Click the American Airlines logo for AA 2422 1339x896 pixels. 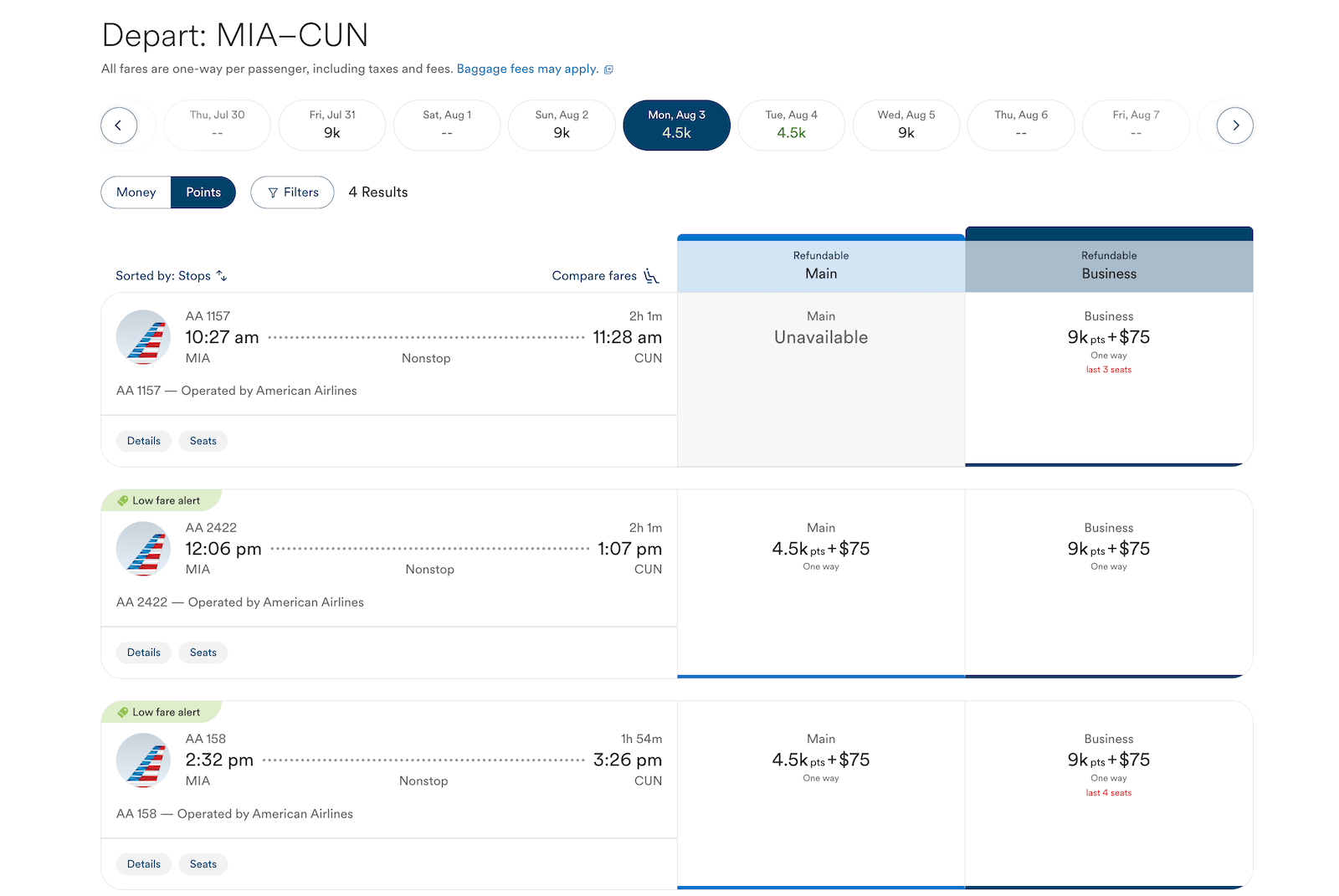point(143,549)
